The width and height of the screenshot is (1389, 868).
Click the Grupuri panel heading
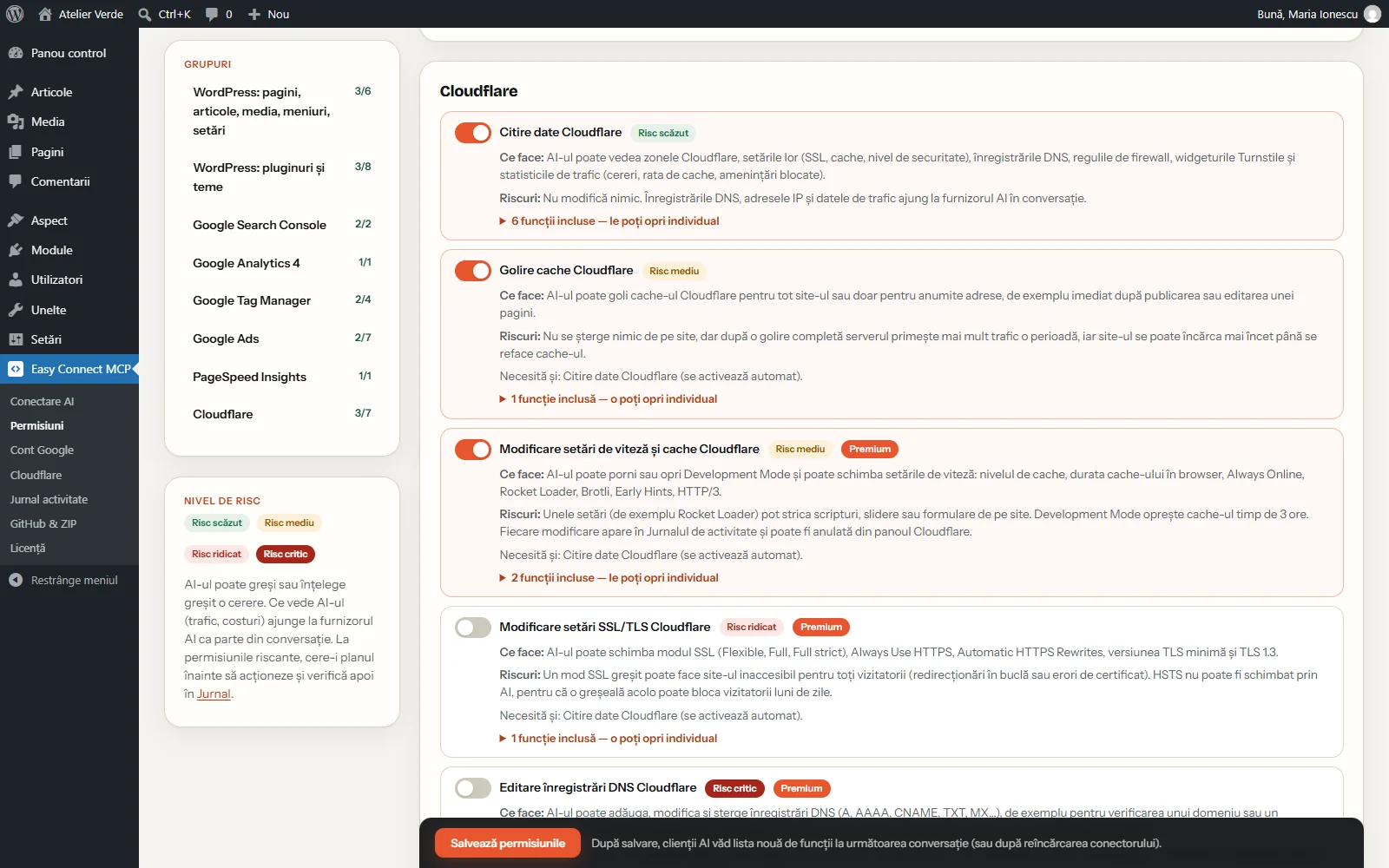click(x=207, y=64)
